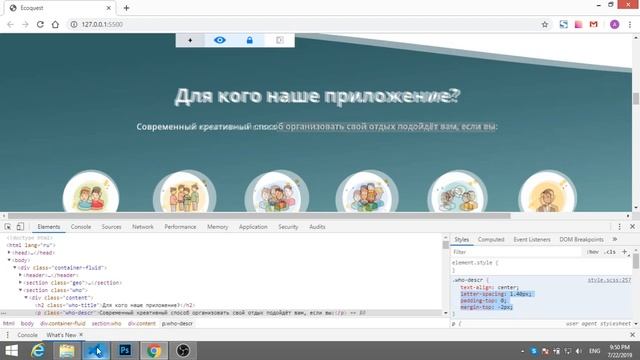The height and width of the screenshot is (360, 640).
Task: Open the Network tab
Action: [x=143, y=227]
